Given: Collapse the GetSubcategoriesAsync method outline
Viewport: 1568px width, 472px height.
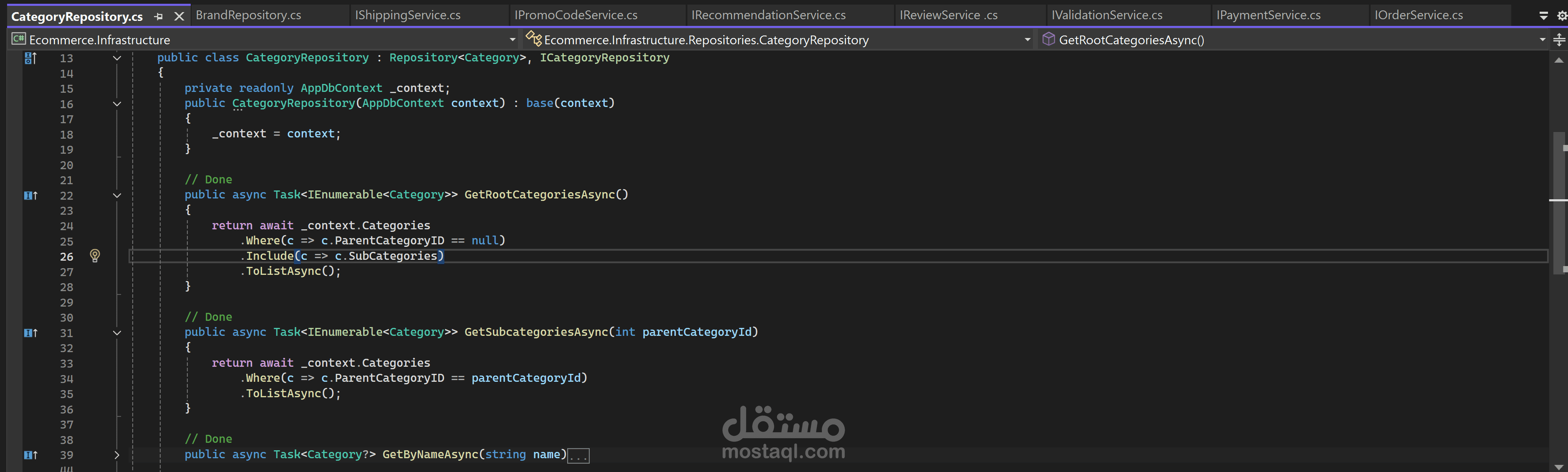Looking at the screenshot, I should (x=117, y=333).
